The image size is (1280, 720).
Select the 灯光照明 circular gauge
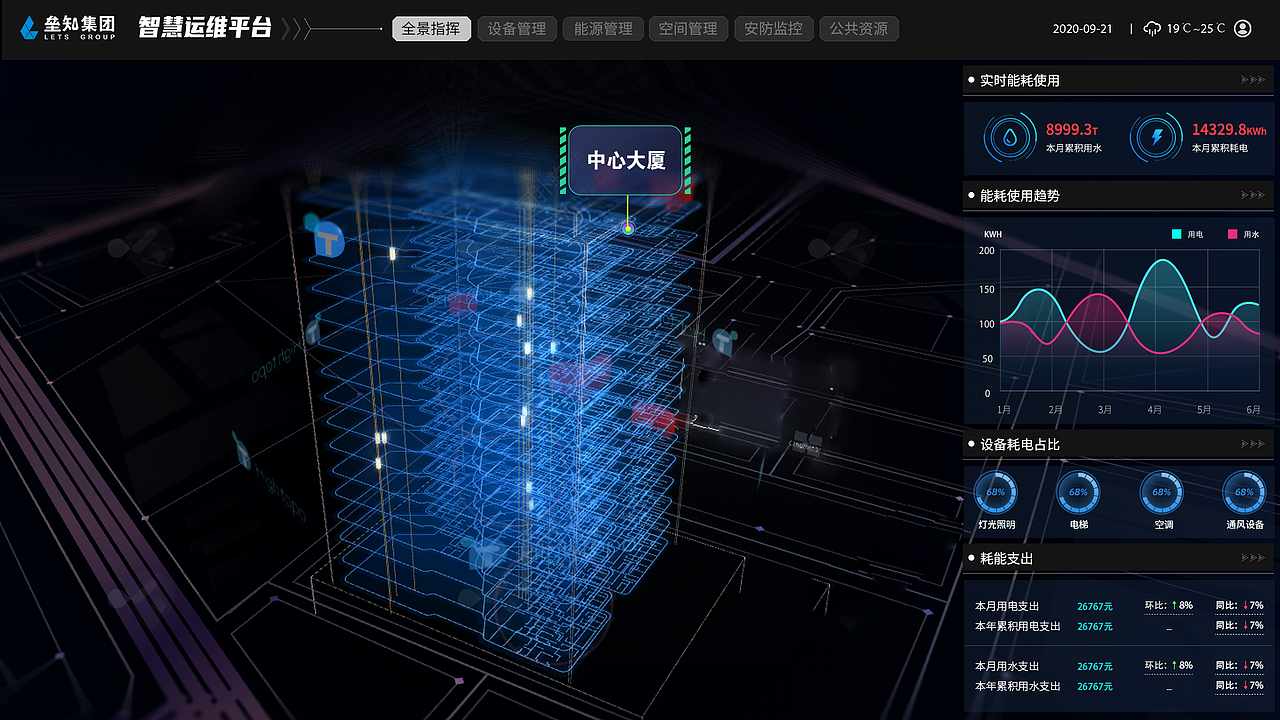point(995,493)
